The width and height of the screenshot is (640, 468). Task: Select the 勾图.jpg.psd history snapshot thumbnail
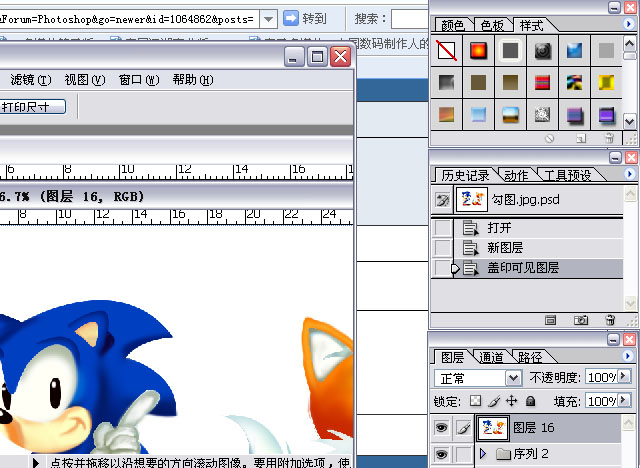(471, 200)
